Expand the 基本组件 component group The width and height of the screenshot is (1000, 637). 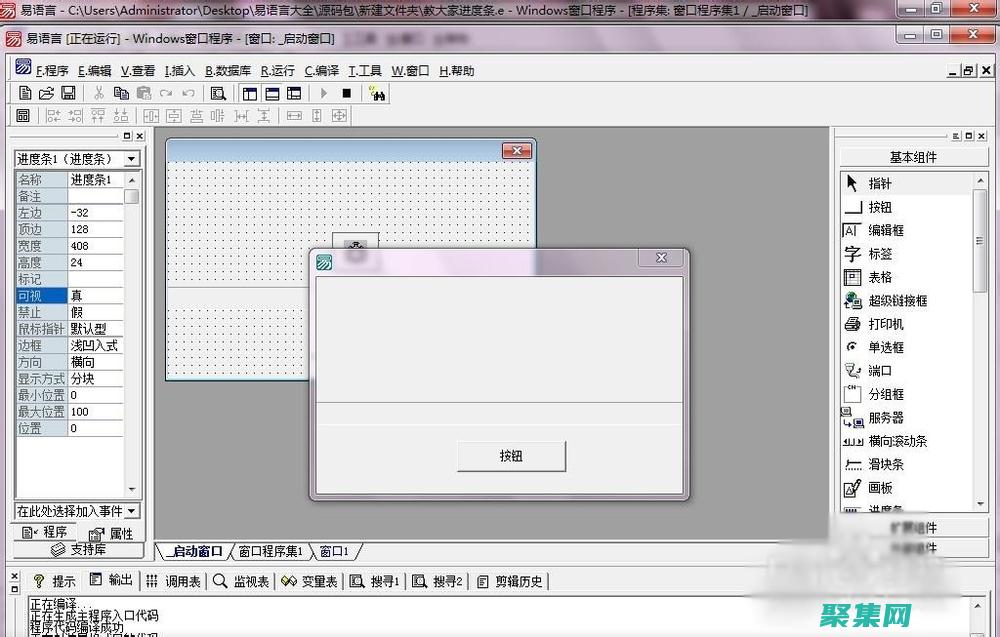(x=912, y=157)
